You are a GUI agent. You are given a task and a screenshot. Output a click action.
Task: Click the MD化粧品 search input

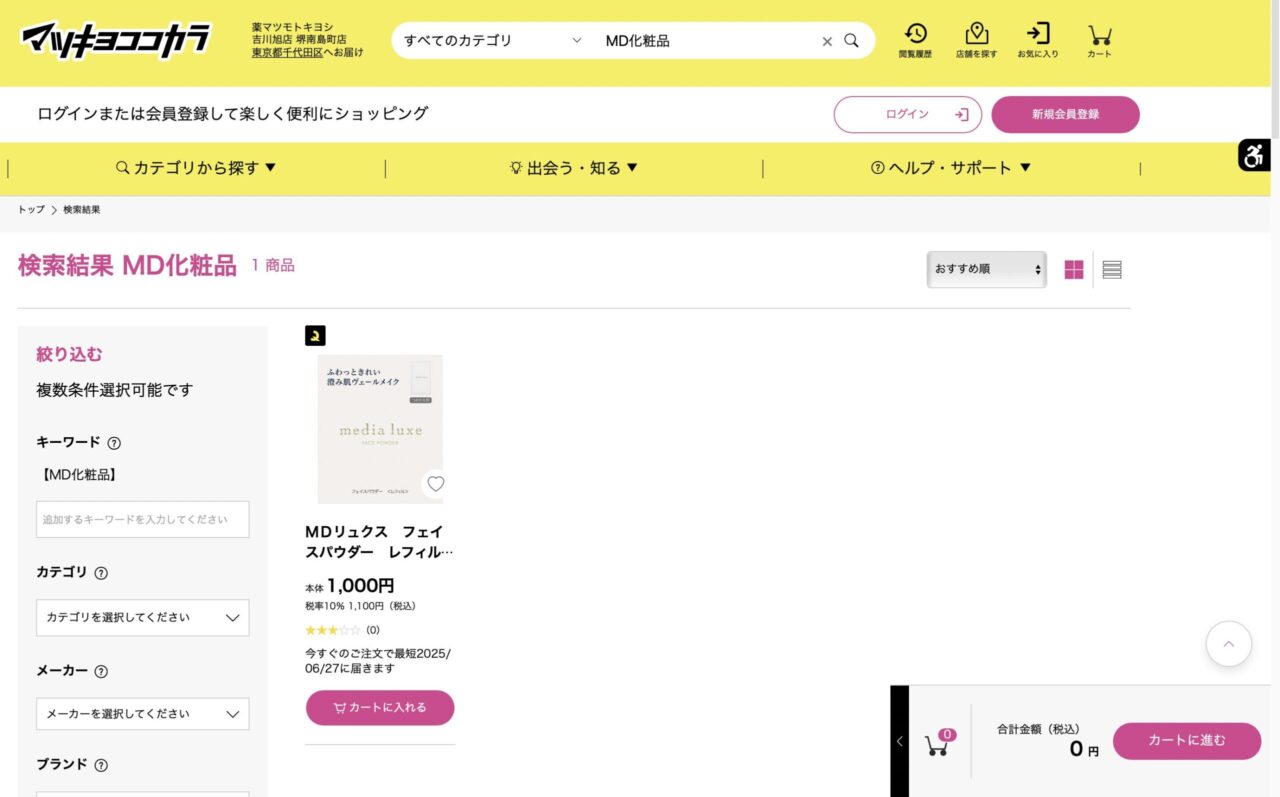tap(708, 41)
